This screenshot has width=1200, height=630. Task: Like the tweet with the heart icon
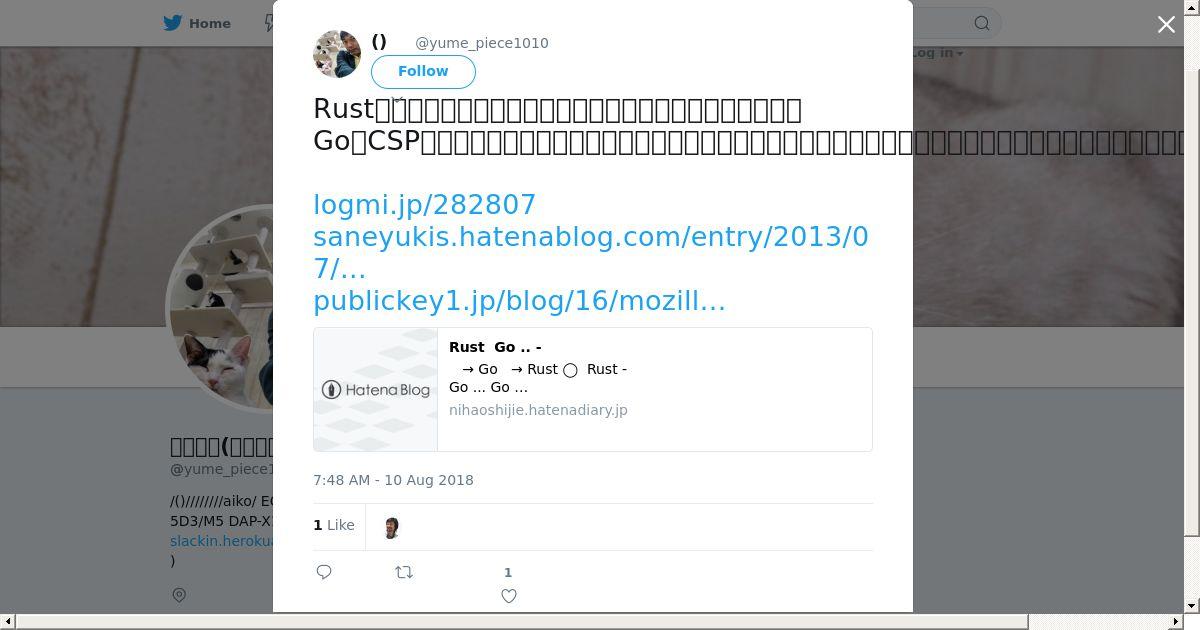(x=509, y=596)
